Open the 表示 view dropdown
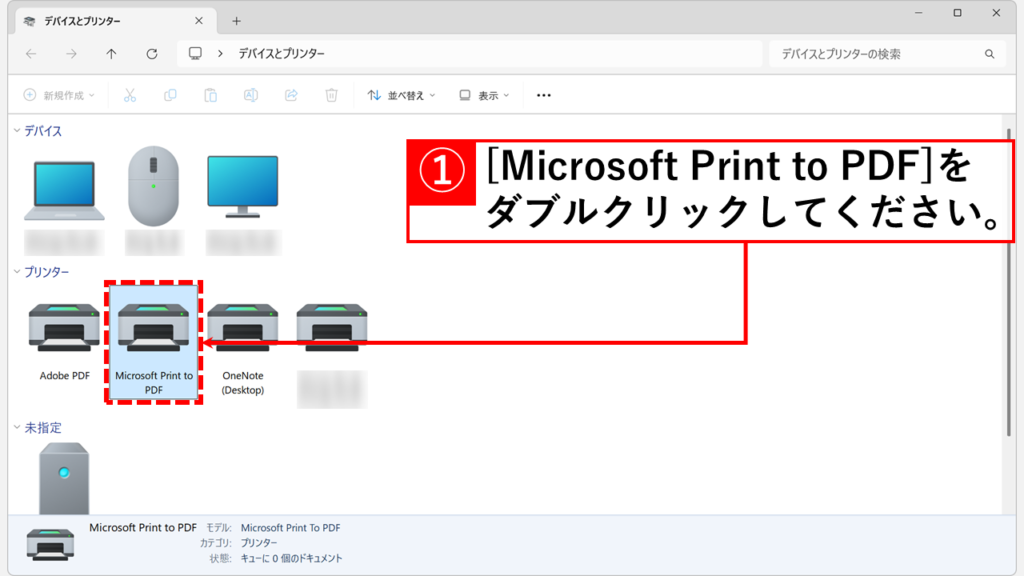 click(484, 95)
